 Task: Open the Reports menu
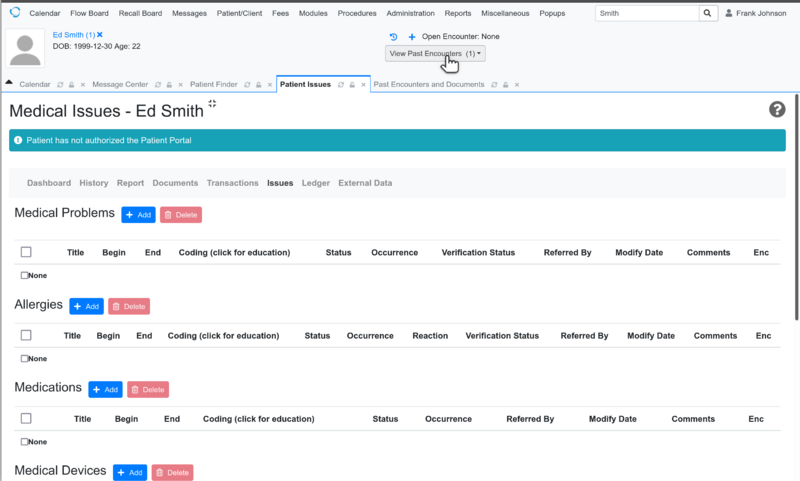(x=458, y=13)
